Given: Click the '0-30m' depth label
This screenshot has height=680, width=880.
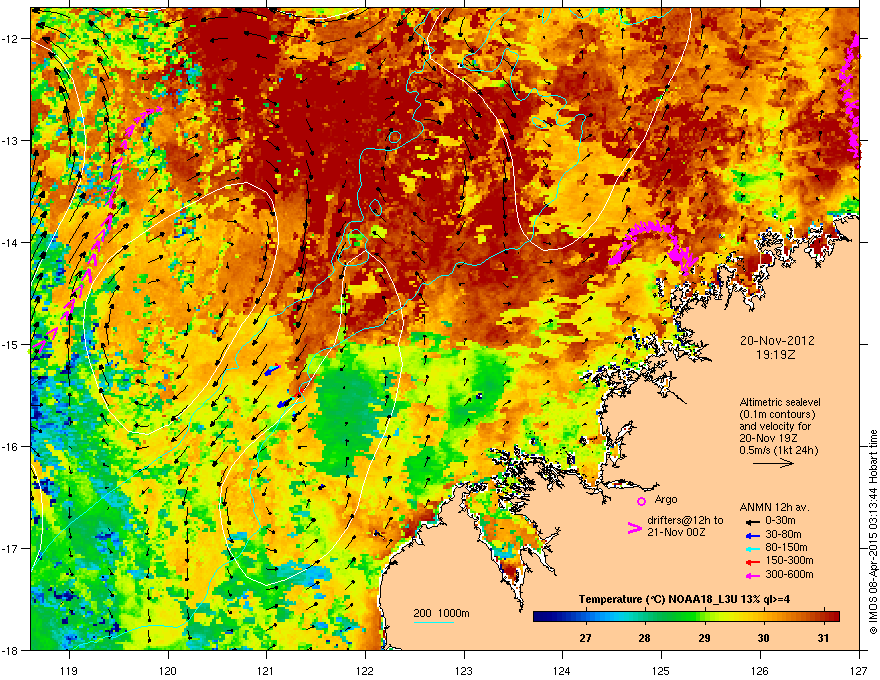Looking at the screenshot, I should 780,521.
